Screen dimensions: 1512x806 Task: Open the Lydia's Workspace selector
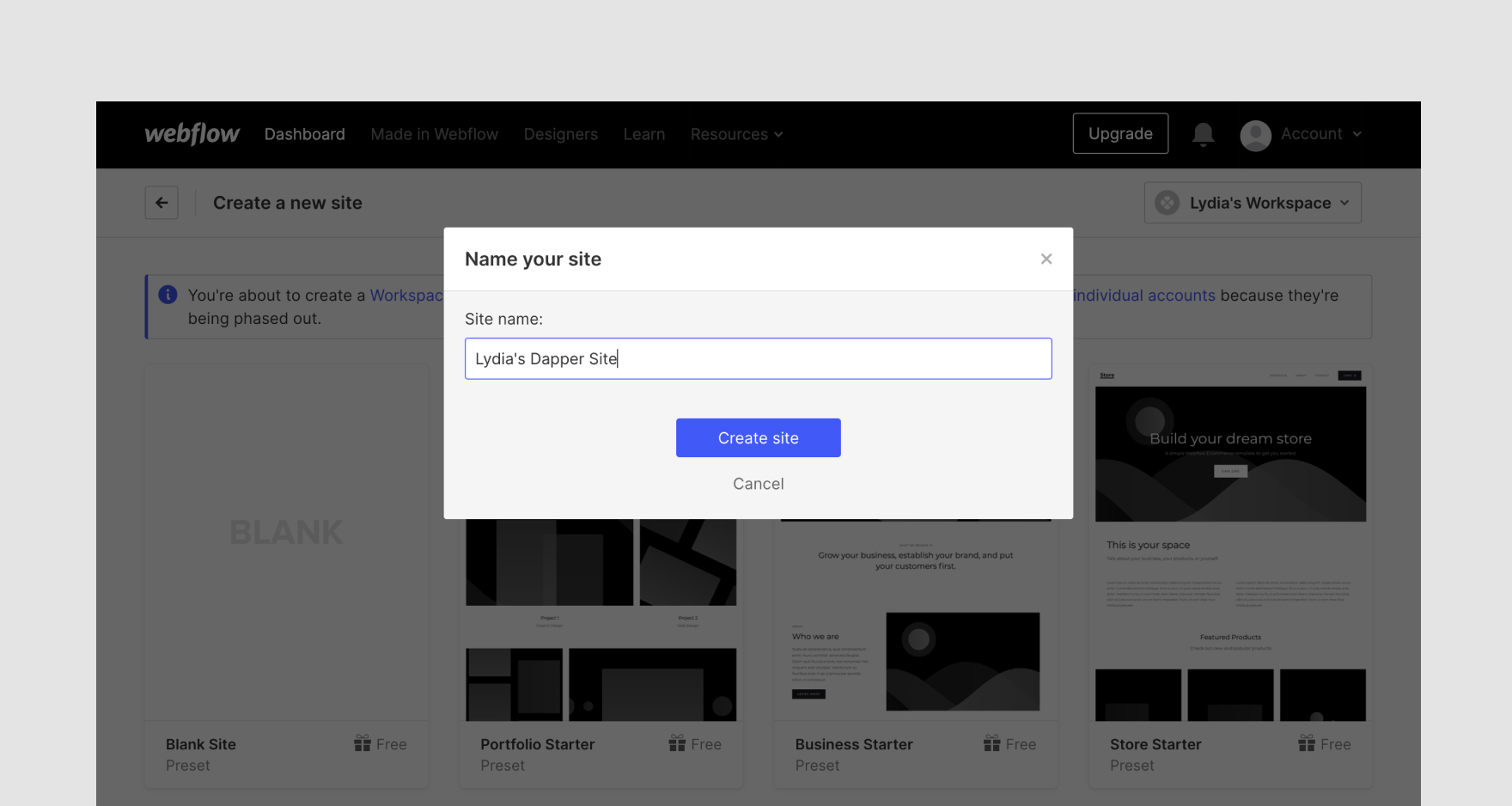pyautogui.click(x=1253, y=202)
